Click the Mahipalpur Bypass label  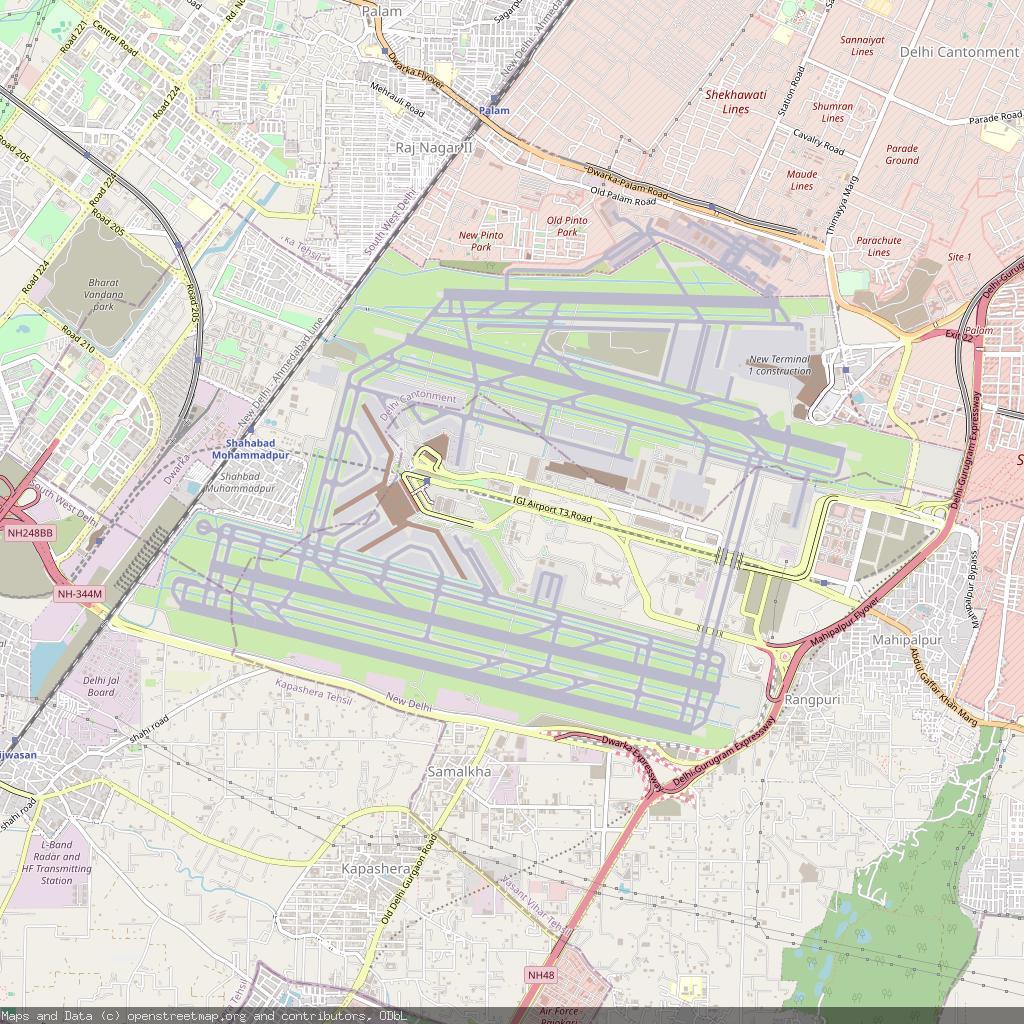pyautogui.click(x=975, y=589)
